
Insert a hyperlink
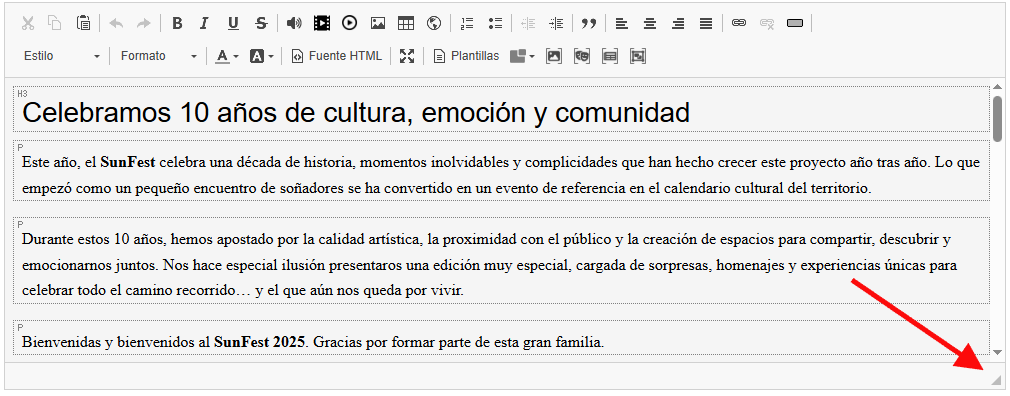click(739, 24)
